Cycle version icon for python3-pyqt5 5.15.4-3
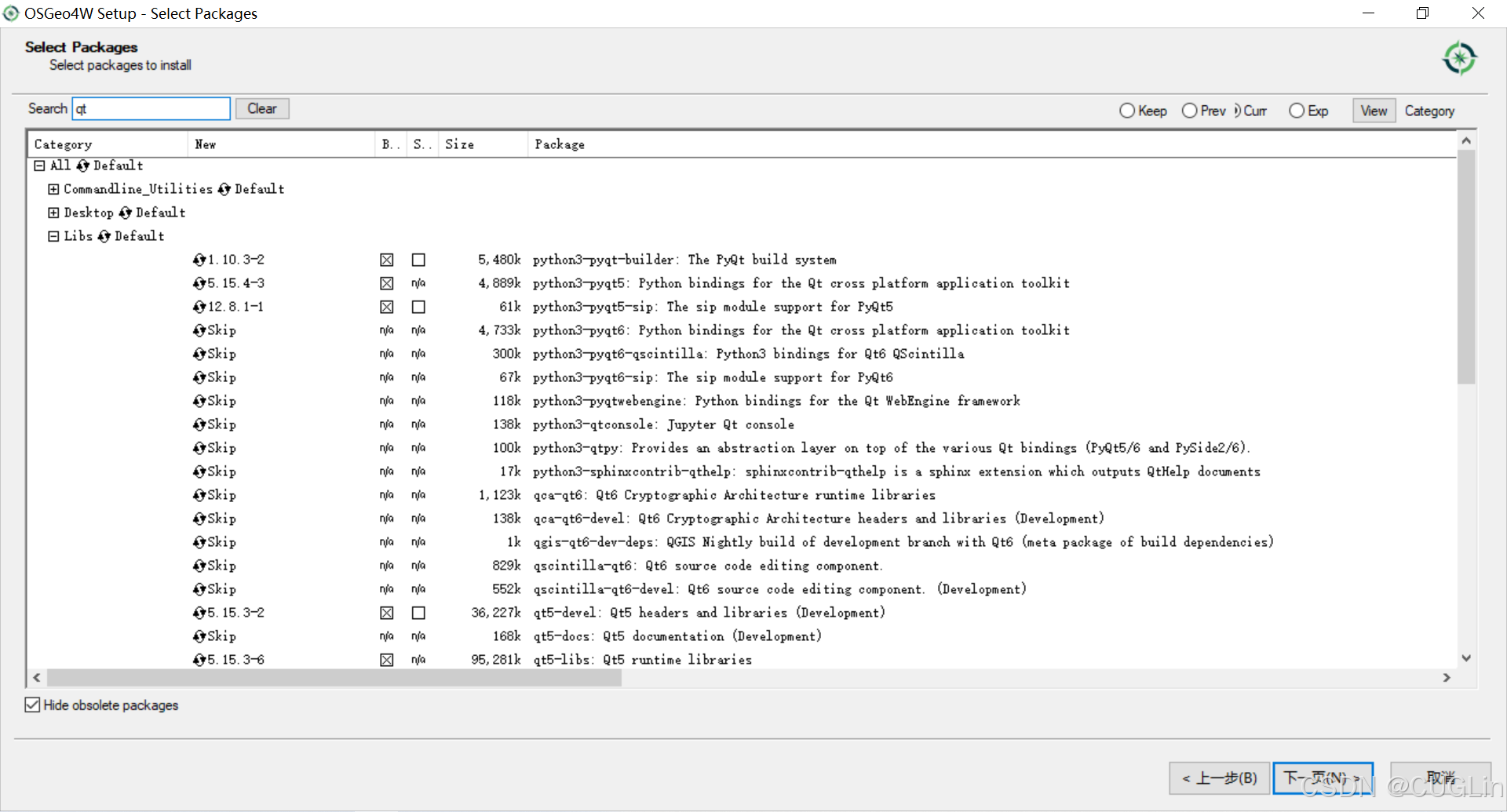This screenshot has width=1507, height=812. click(x=199, y=283)
